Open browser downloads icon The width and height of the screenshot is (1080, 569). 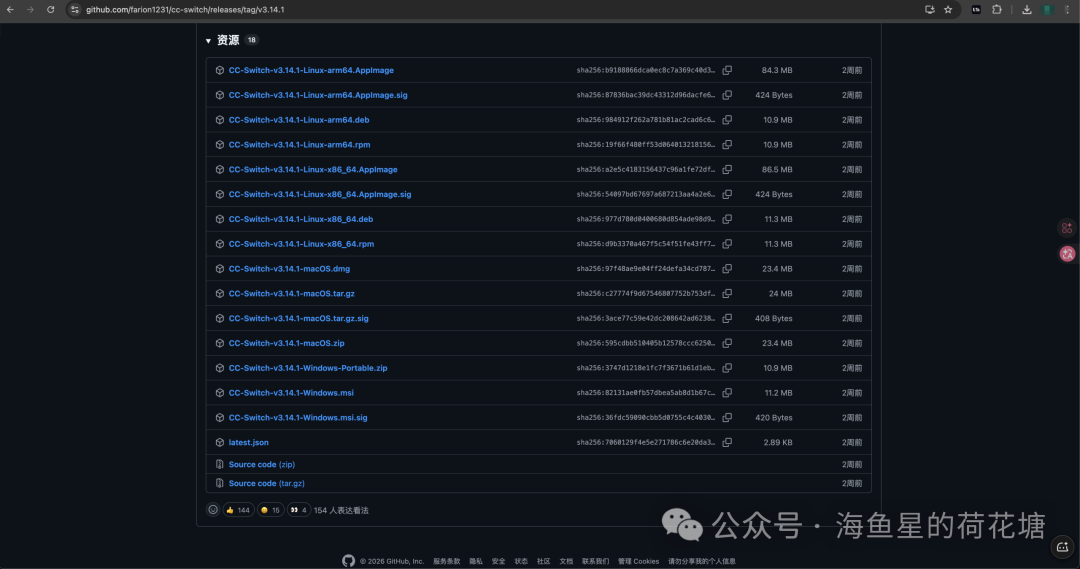click(1026, 10)
